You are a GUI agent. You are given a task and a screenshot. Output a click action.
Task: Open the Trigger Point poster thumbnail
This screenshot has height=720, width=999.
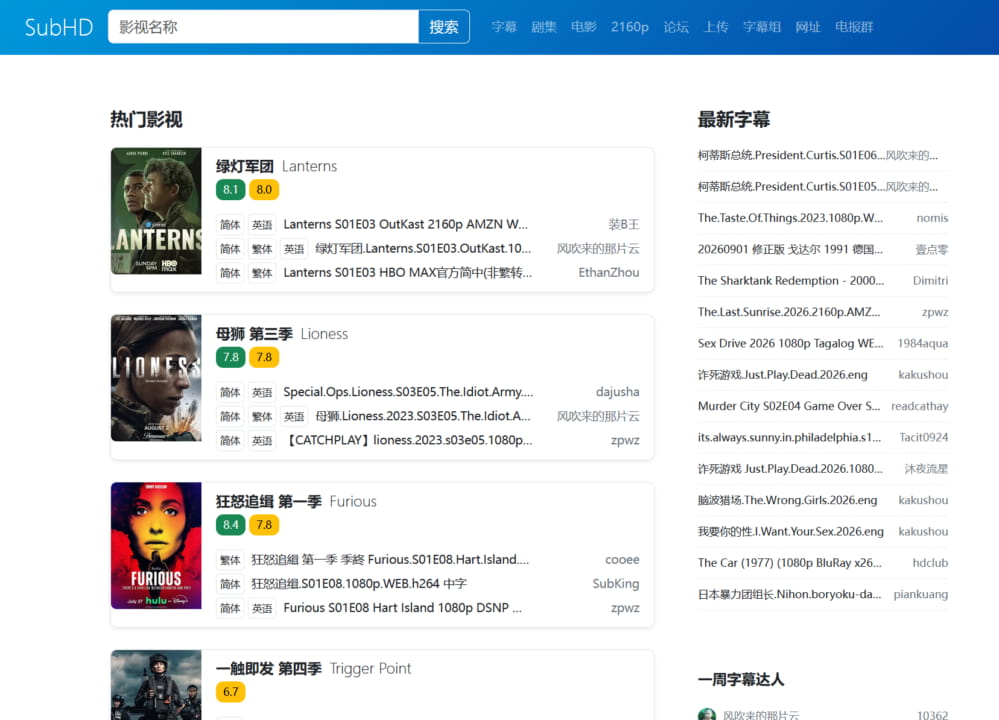coord(156,685)
